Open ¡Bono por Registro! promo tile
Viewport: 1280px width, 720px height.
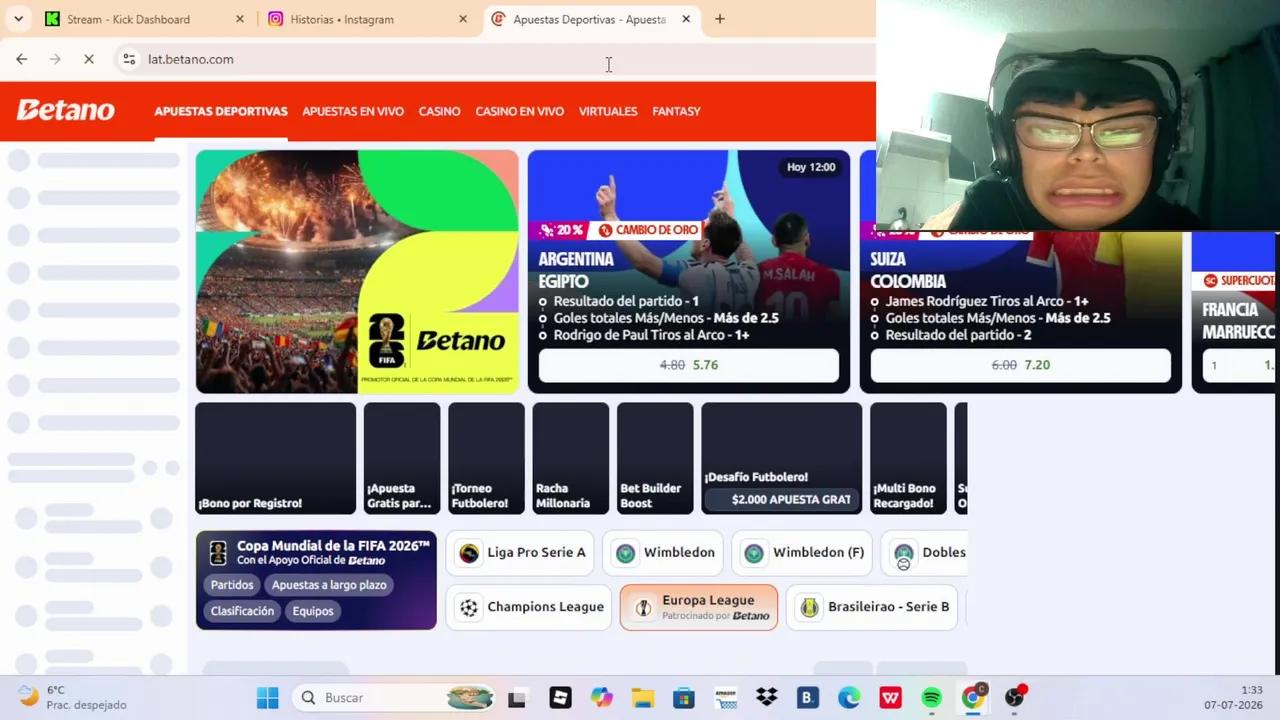275,458
